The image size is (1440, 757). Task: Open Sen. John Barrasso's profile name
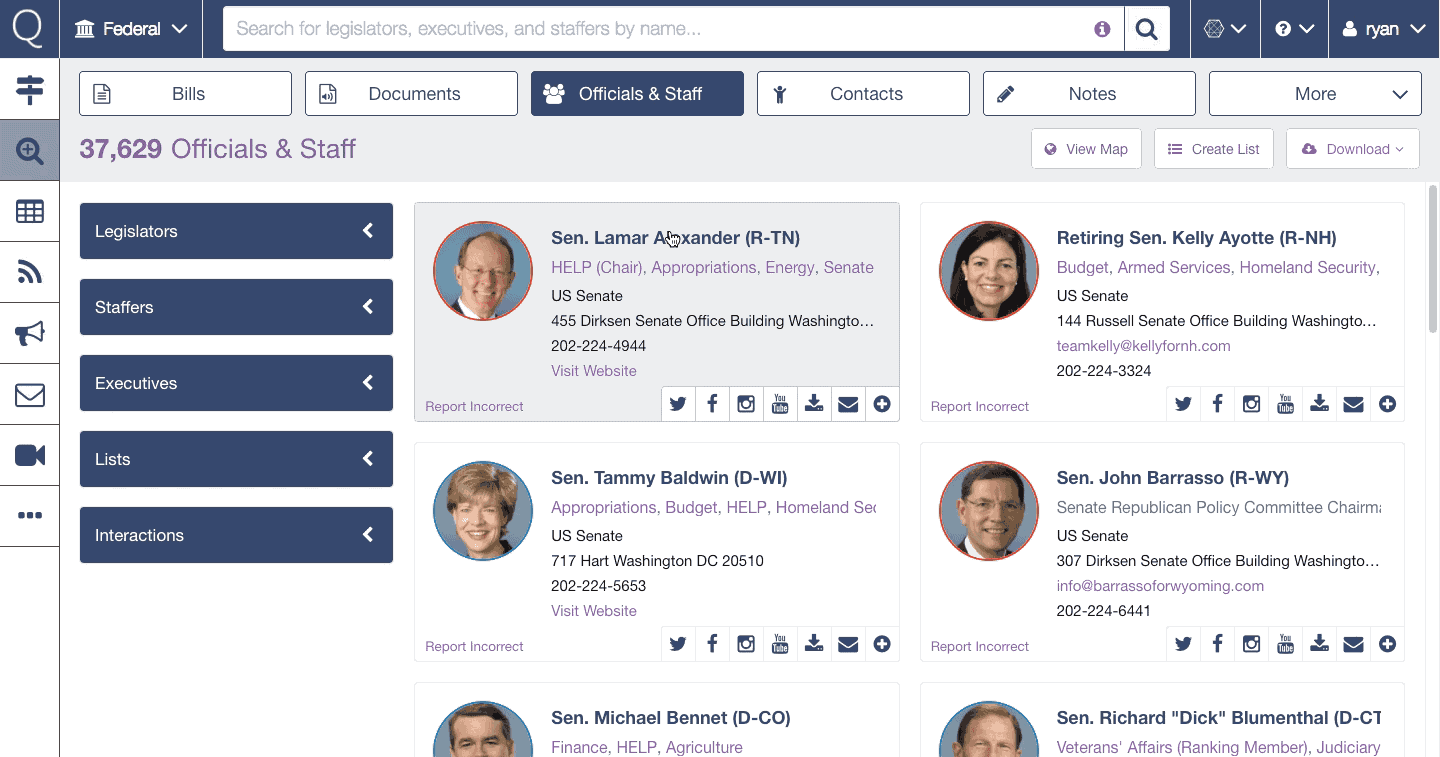[x=1172, y=478]
